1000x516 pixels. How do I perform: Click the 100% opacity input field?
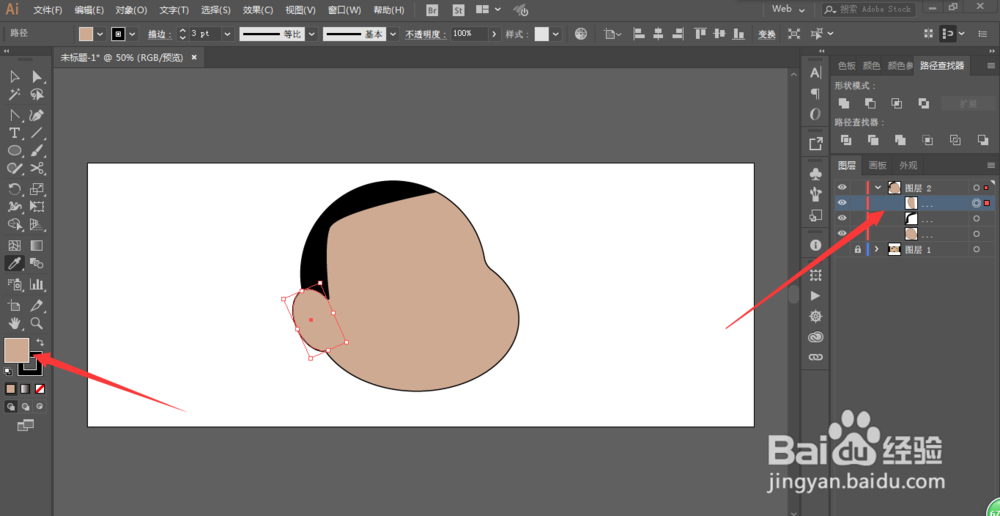tap(469, 34)
